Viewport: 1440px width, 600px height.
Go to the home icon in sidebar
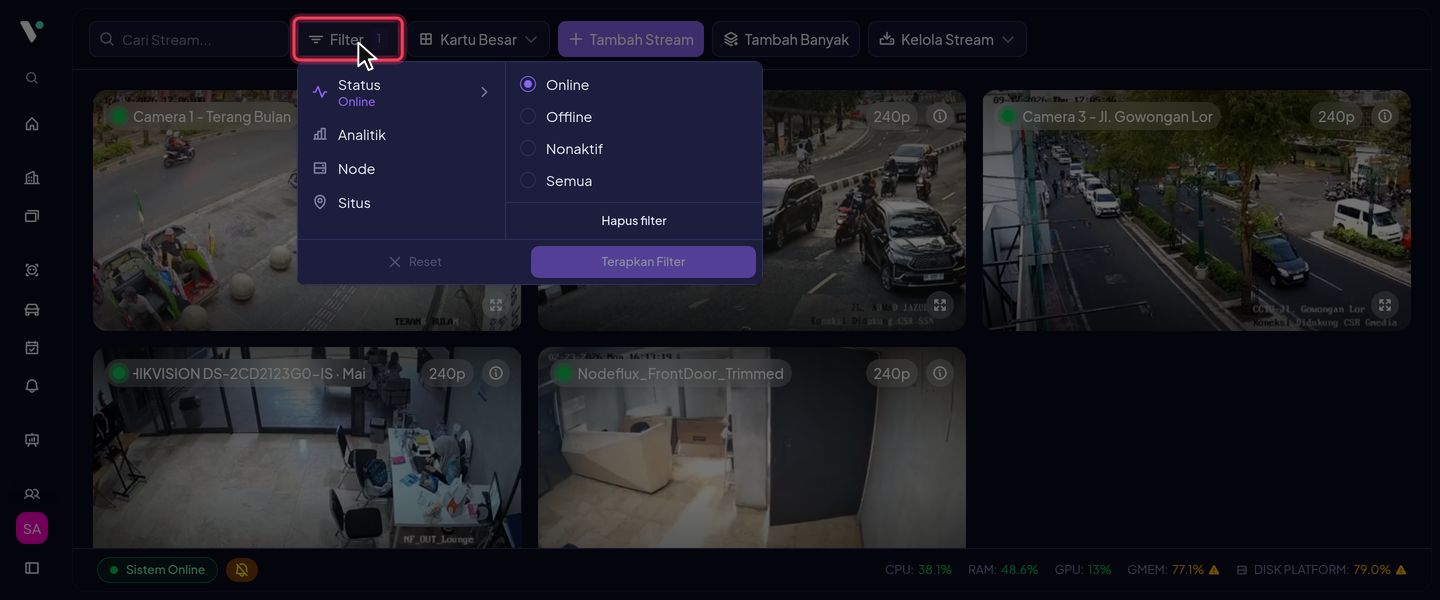(x=32, y=124)
